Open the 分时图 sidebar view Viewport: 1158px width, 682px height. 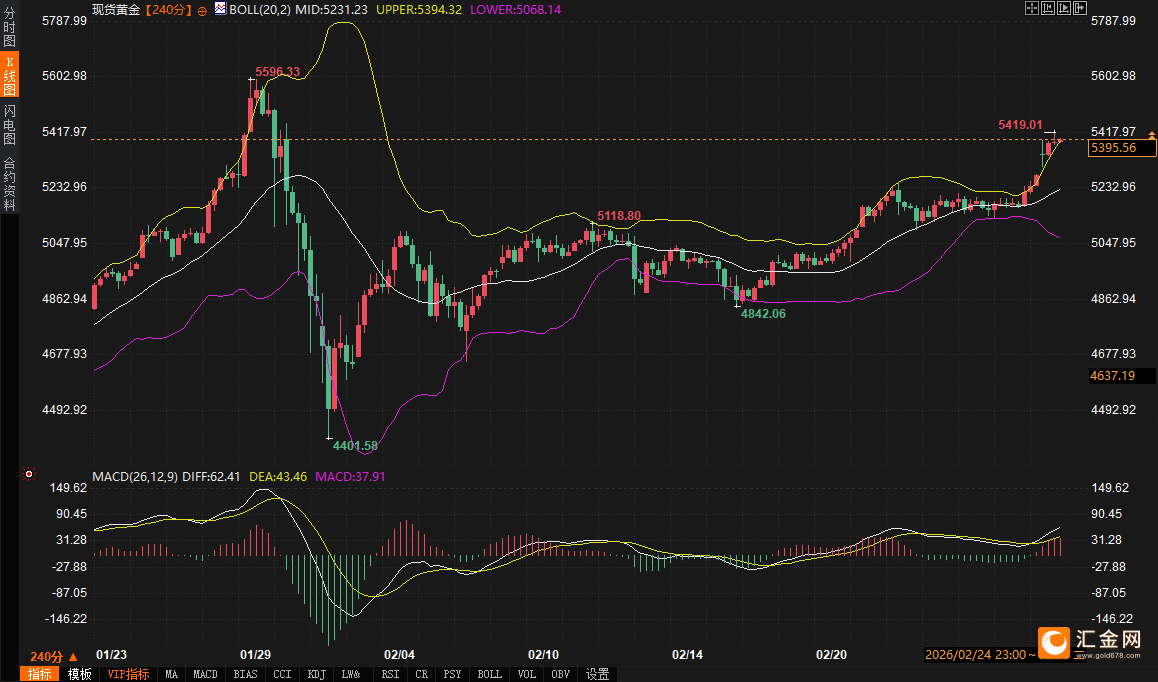10,25
